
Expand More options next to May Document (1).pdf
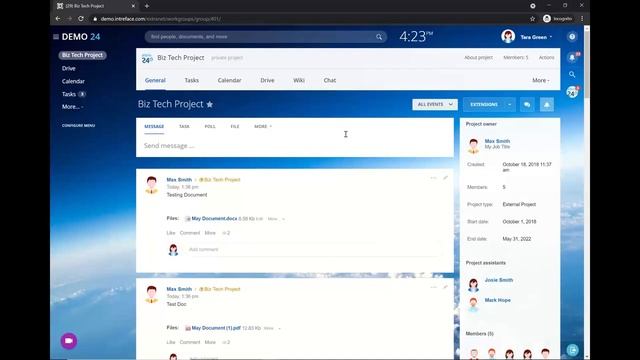273,329
